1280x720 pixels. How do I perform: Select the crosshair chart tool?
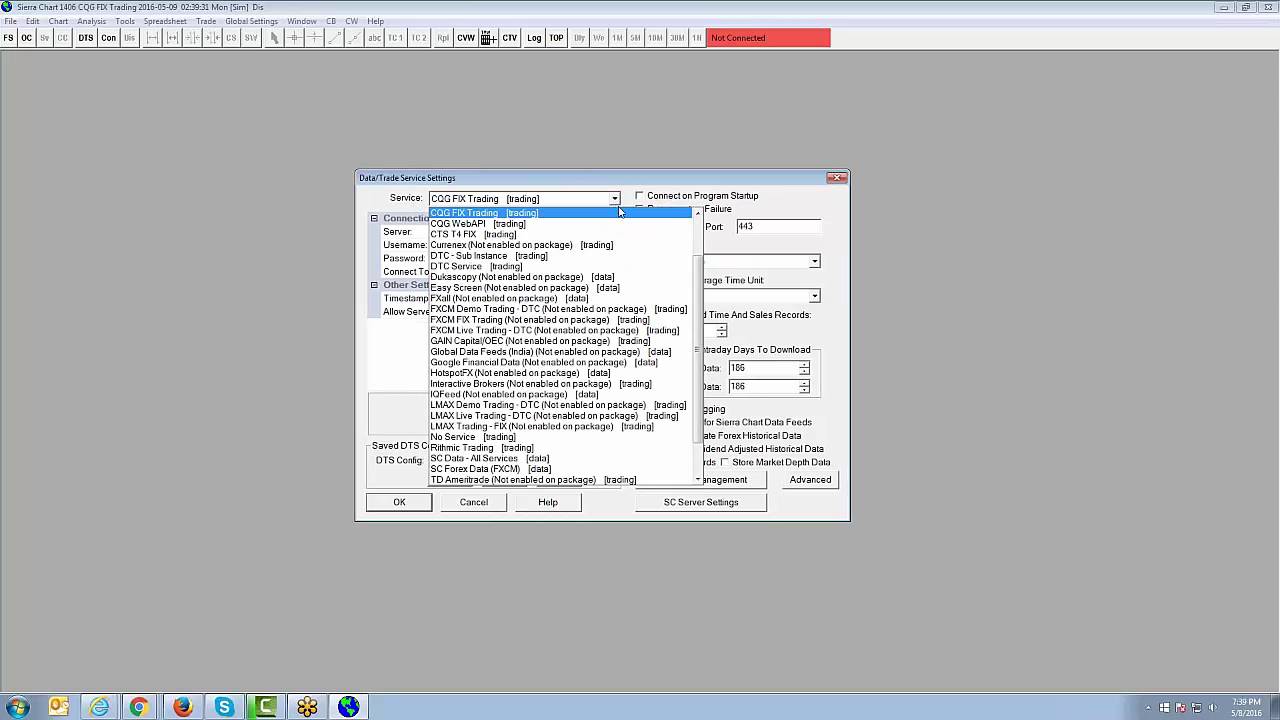coord(294,38)
